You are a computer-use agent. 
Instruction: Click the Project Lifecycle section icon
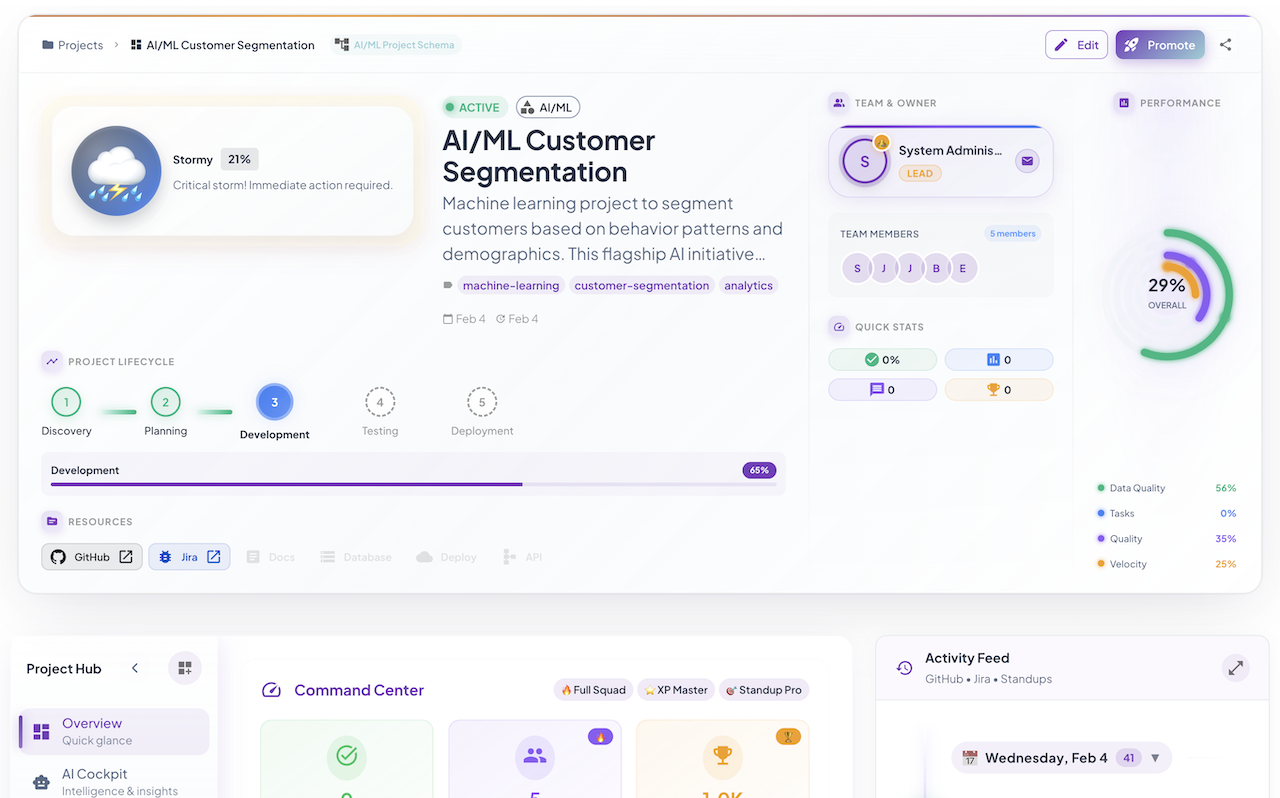click(52, 361)
